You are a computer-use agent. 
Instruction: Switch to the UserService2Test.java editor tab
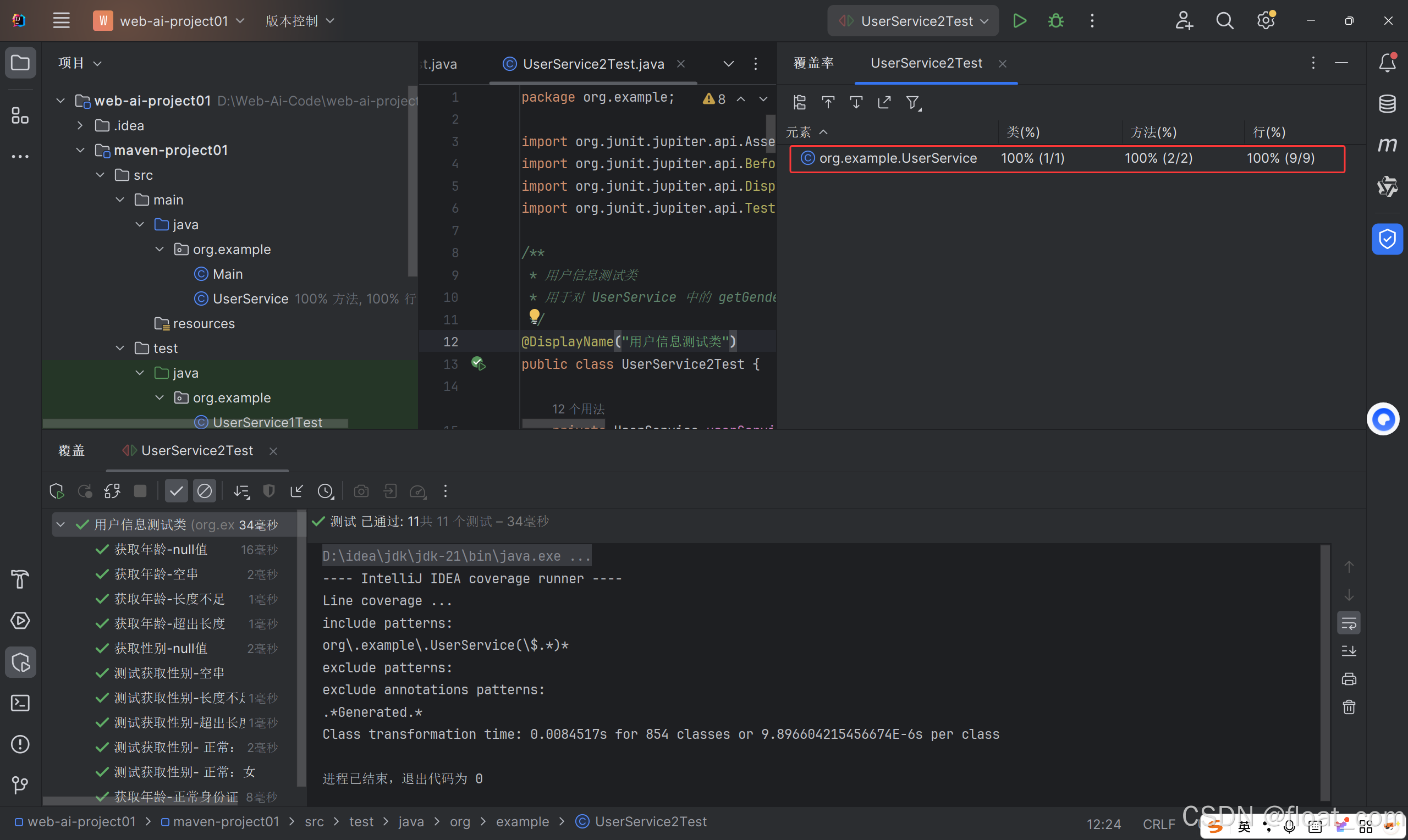593,64
